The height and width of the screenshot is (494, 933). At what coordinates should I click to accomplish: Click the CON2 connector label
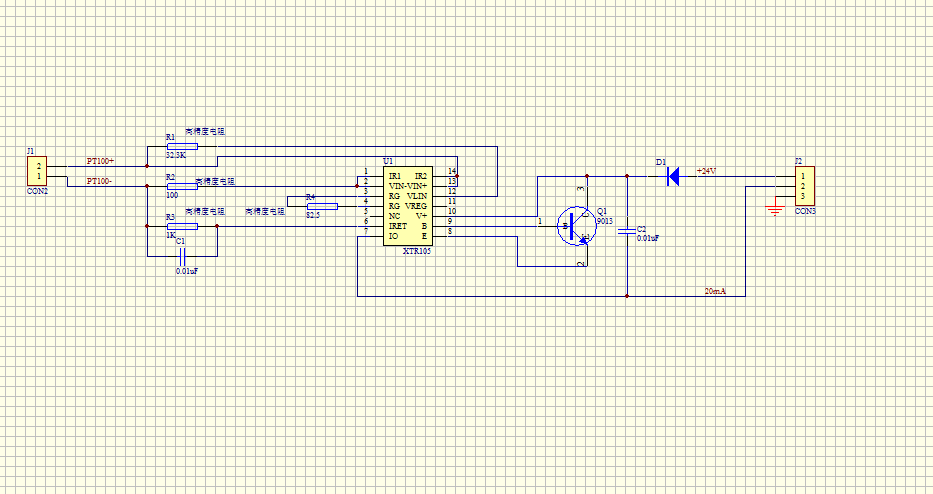[x=37, y=192]
